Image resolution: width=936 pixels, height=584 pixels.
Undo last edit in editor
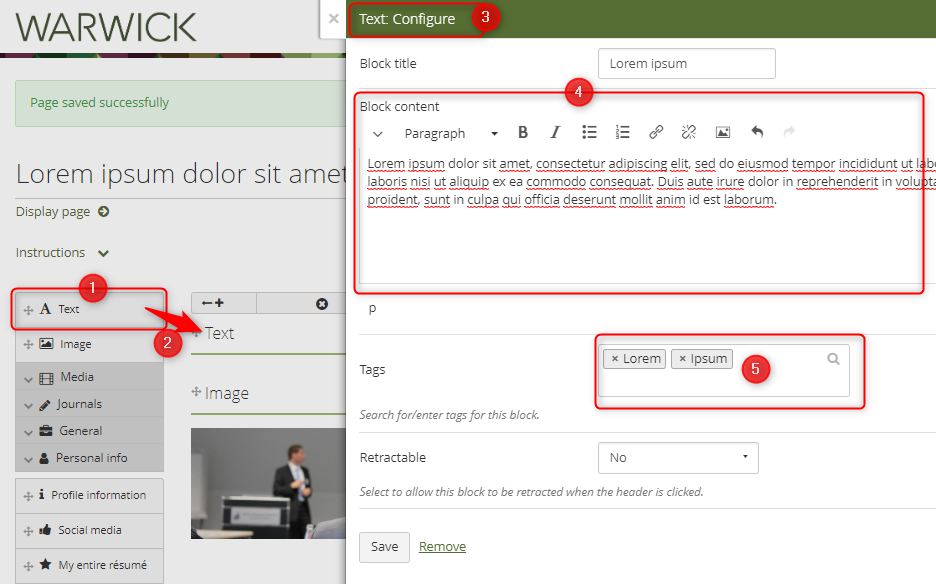coord(757,133)
